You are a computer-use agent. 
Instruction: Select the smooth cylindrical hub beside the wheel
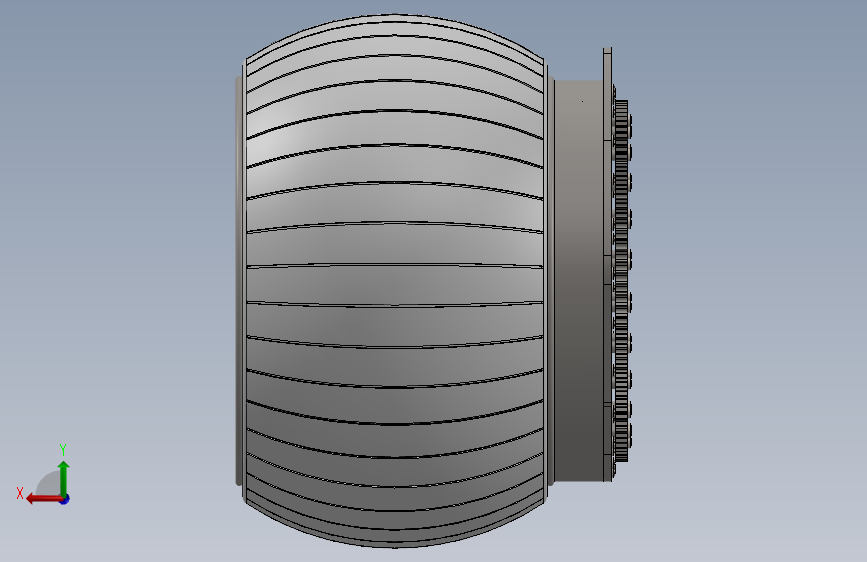tap(578, 281)
